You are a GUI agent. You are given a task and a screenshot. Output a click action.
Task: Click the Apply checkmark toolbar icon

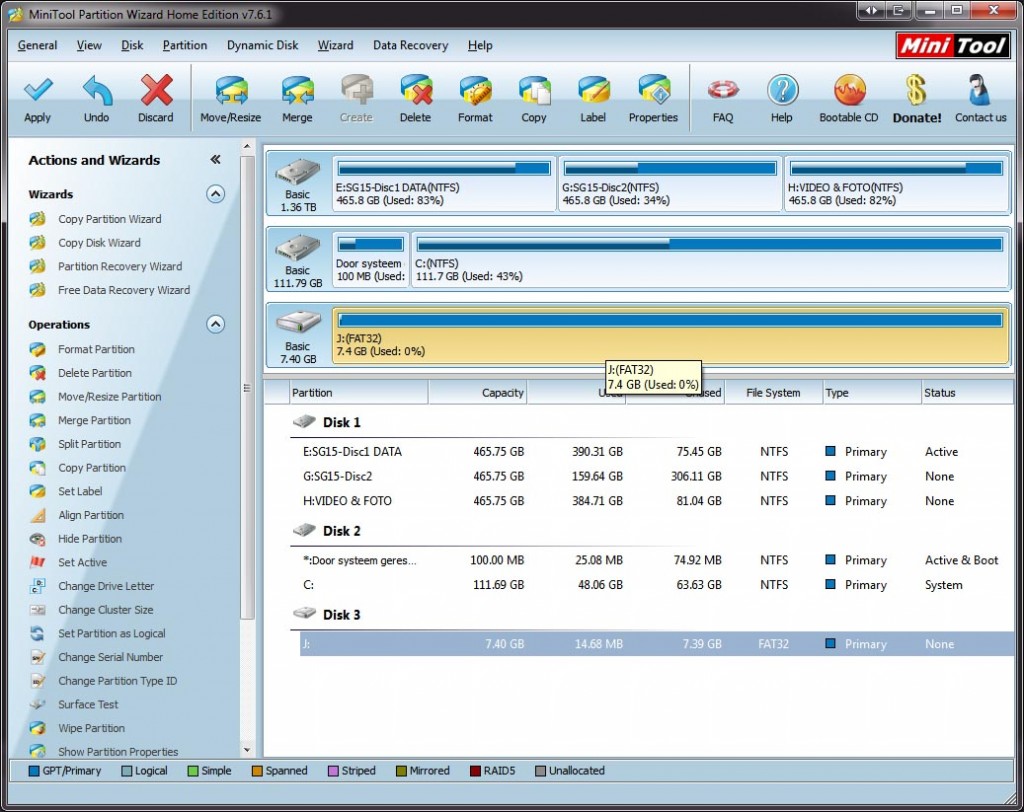coord(38,90)
